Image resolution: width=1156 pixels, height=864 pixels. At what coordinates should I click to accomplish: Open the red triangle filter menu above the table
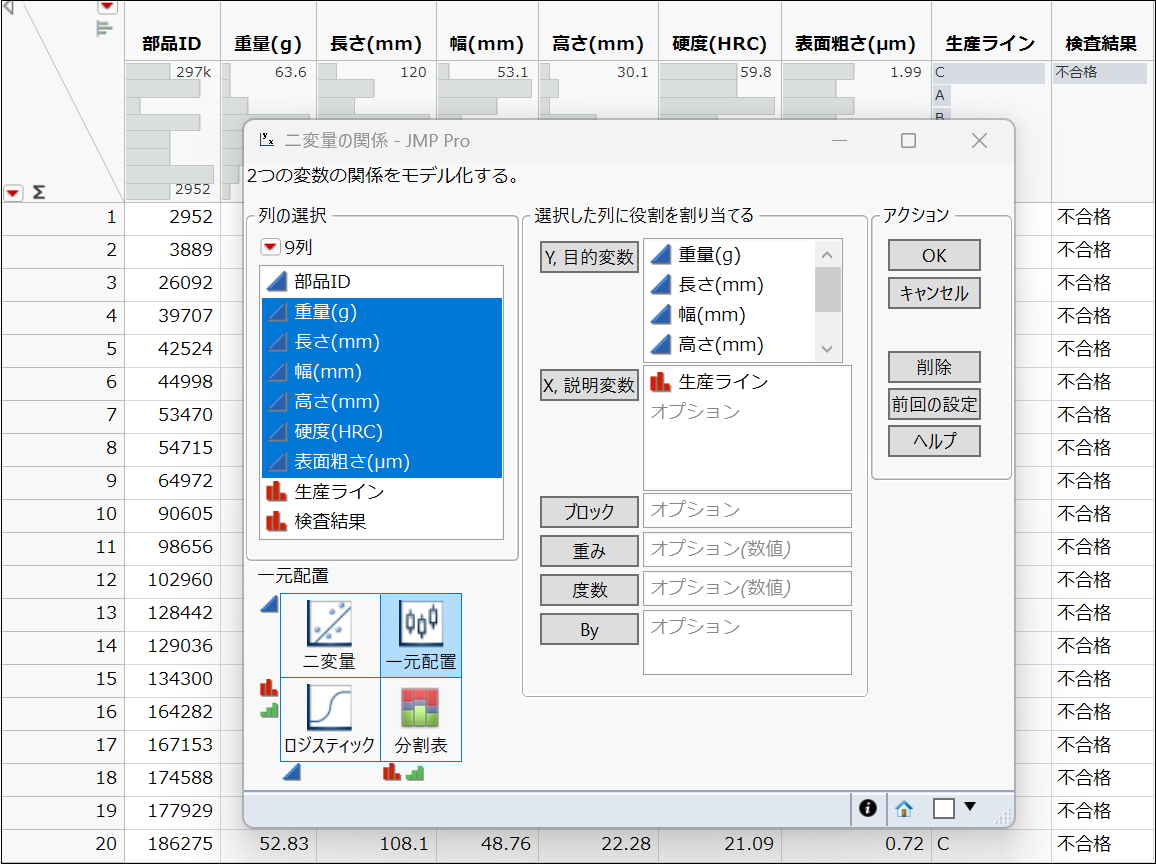[x=105, y=8]
